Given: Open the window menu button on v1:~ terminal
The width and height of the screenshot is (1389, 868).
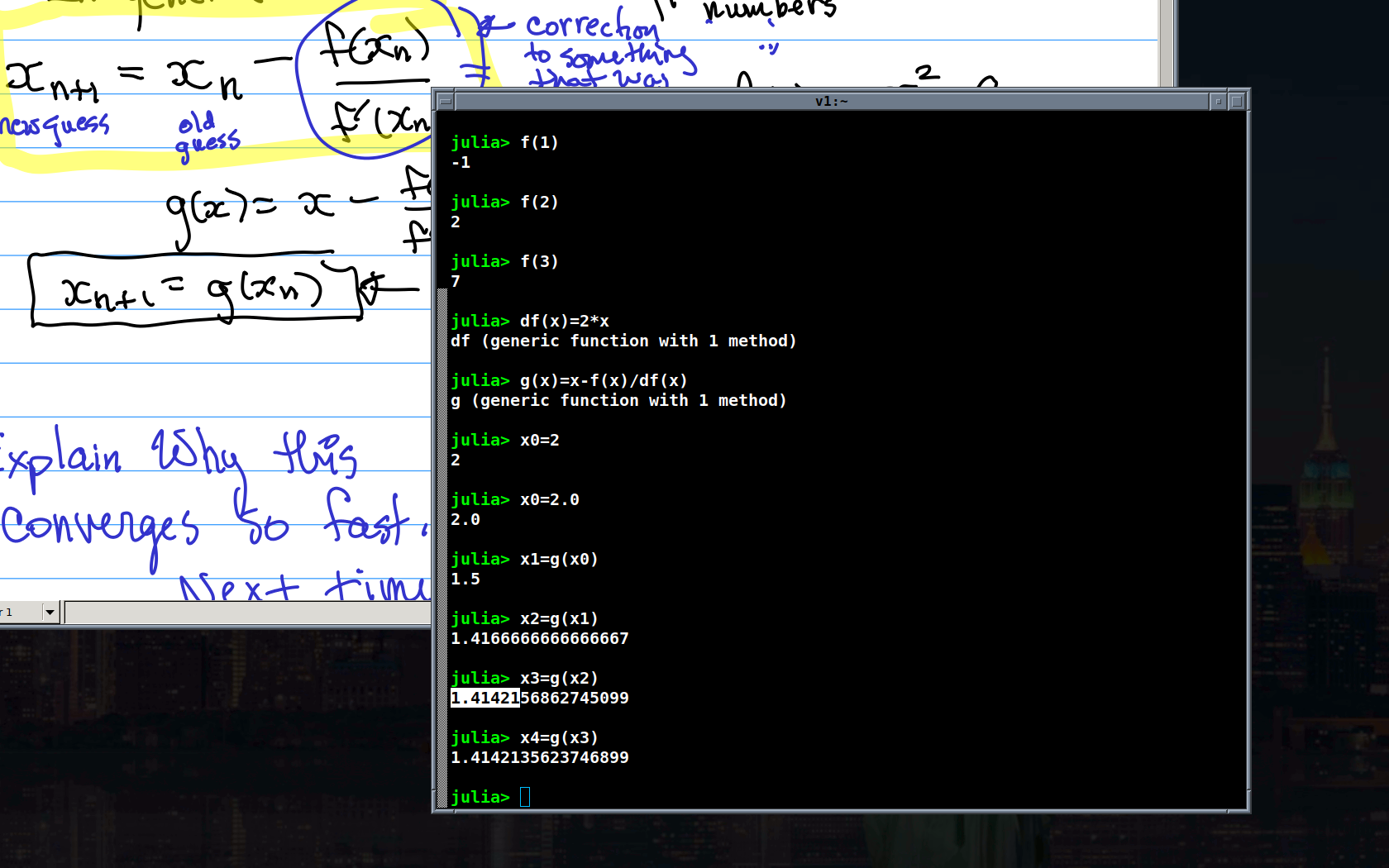Looking at the screenshot, I should 445,102.
